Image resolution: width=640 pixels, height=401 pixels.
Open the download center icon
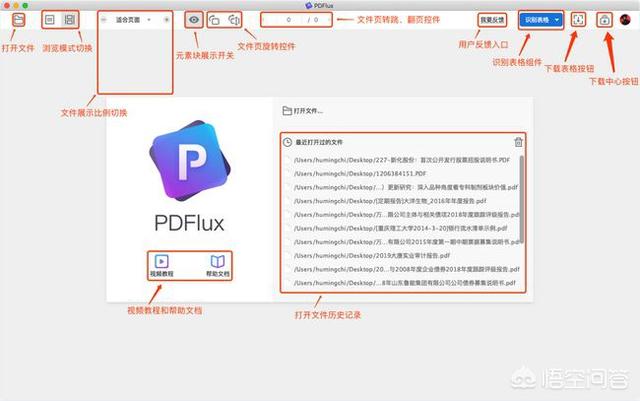point(604,20)
